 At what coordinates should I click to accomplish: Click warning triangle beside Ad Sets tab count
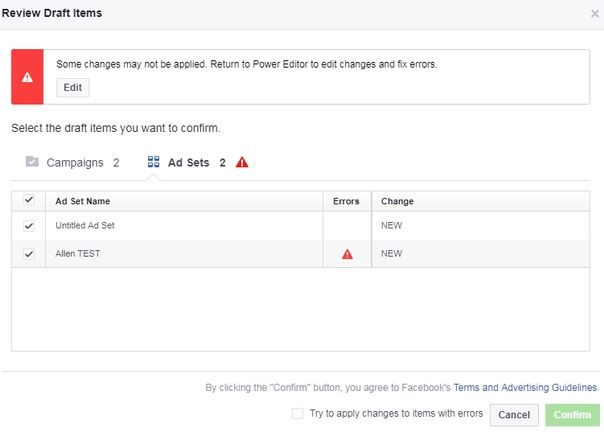click(242, 162)
